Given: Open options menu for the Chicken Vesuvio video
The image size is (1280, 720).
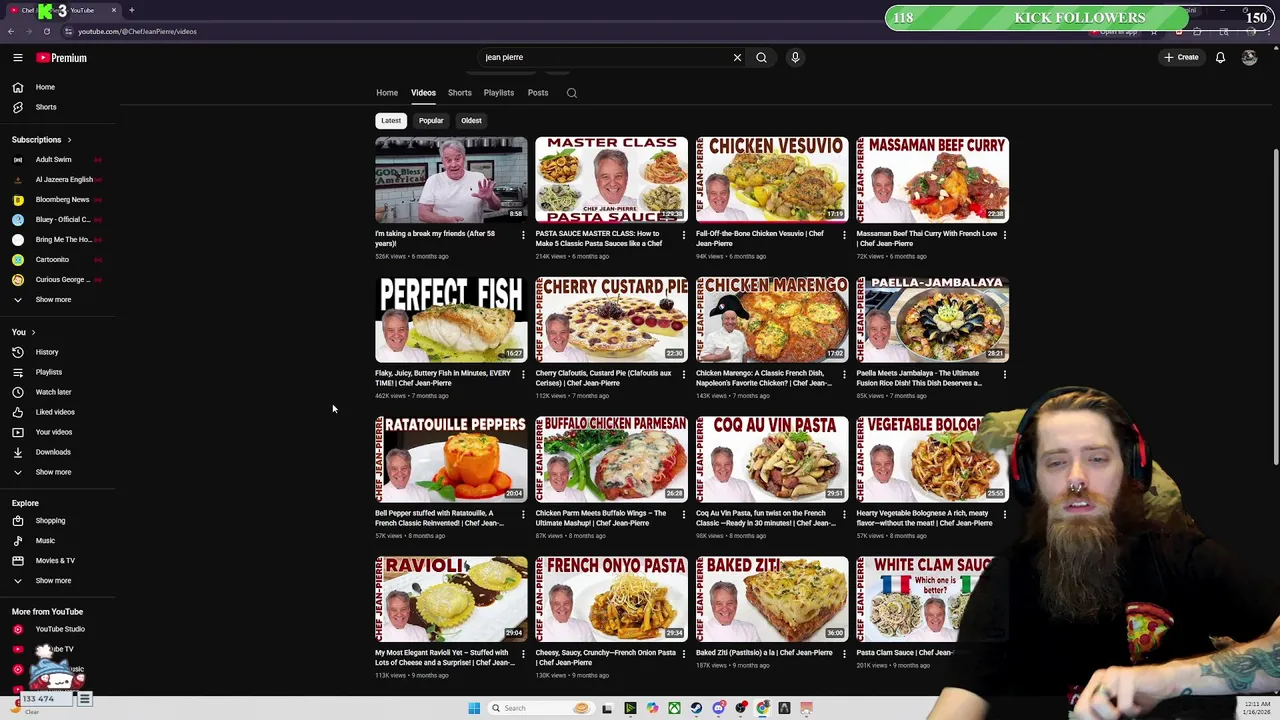Looking at the screenshot, I should click(844, 235).
